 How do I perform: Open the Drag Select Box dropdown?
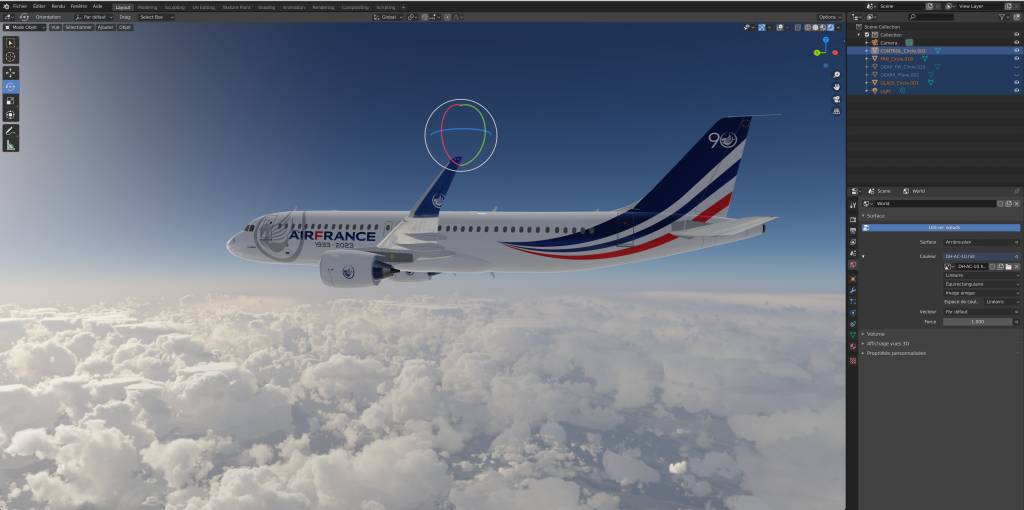156,17
